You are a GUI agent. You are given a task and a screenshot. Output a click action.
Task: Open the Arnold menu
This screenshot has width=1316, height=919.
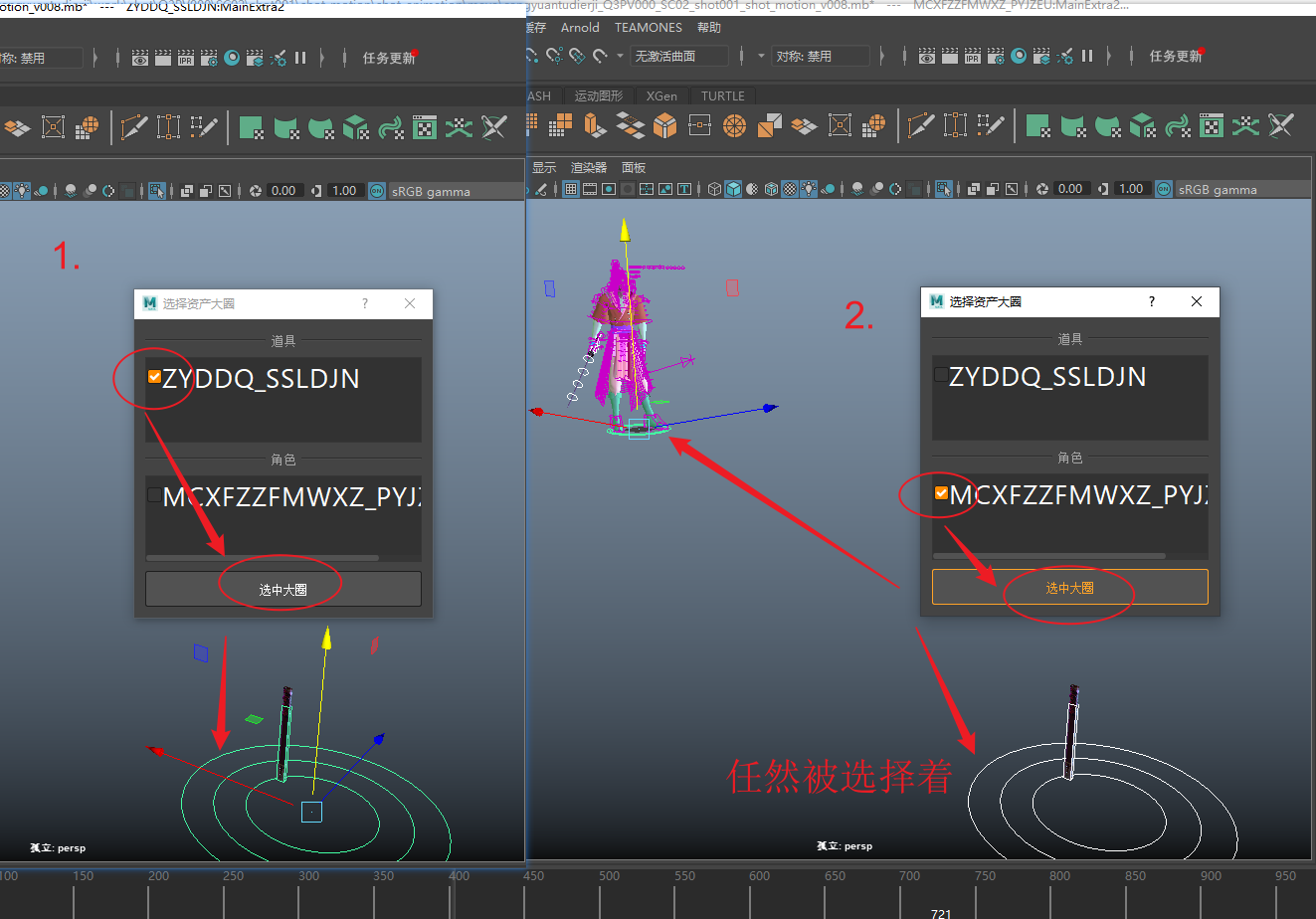[580, 28]
